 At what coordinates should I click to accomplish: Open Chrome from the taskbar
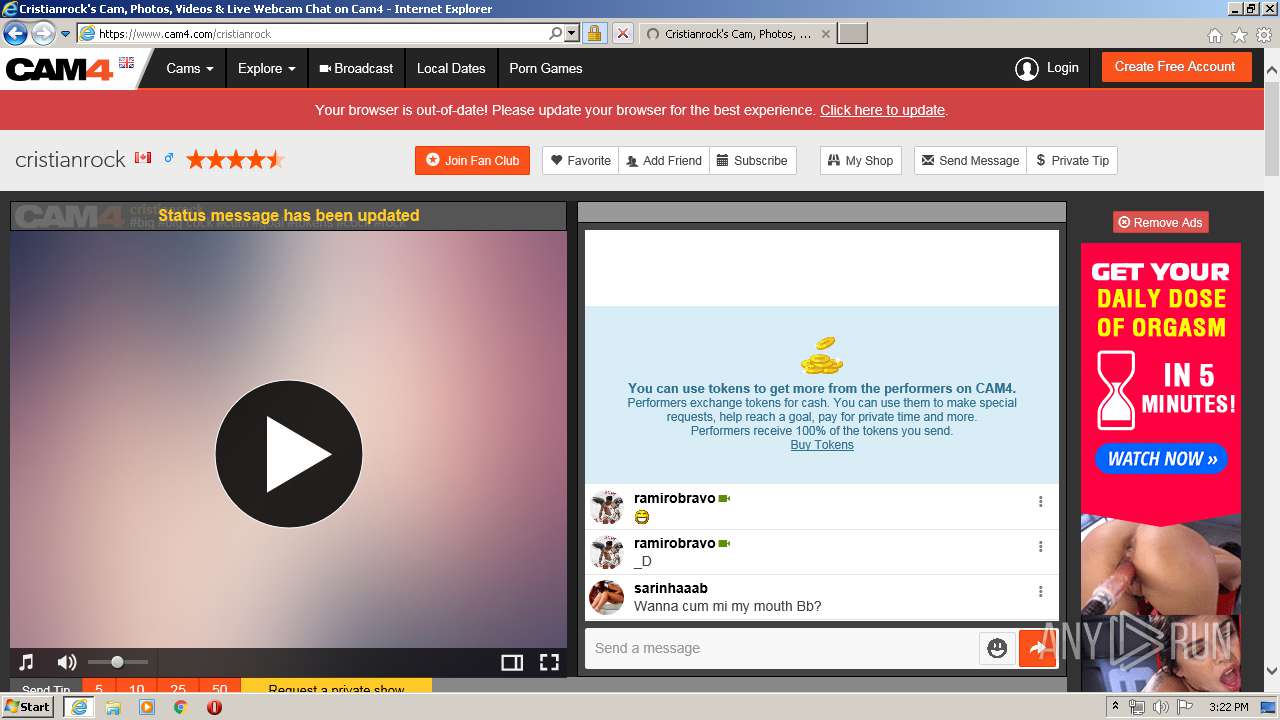180,707
